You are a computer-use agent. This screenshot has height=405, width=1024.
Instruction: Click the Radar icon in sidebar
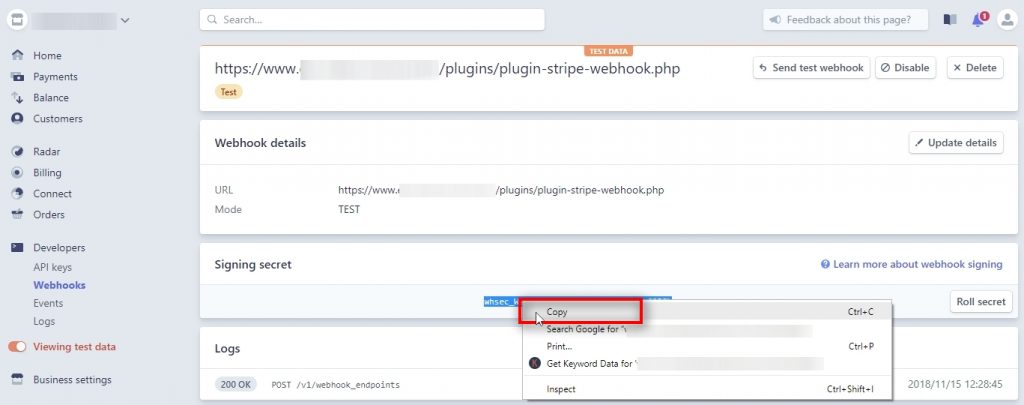click(17, 152)
